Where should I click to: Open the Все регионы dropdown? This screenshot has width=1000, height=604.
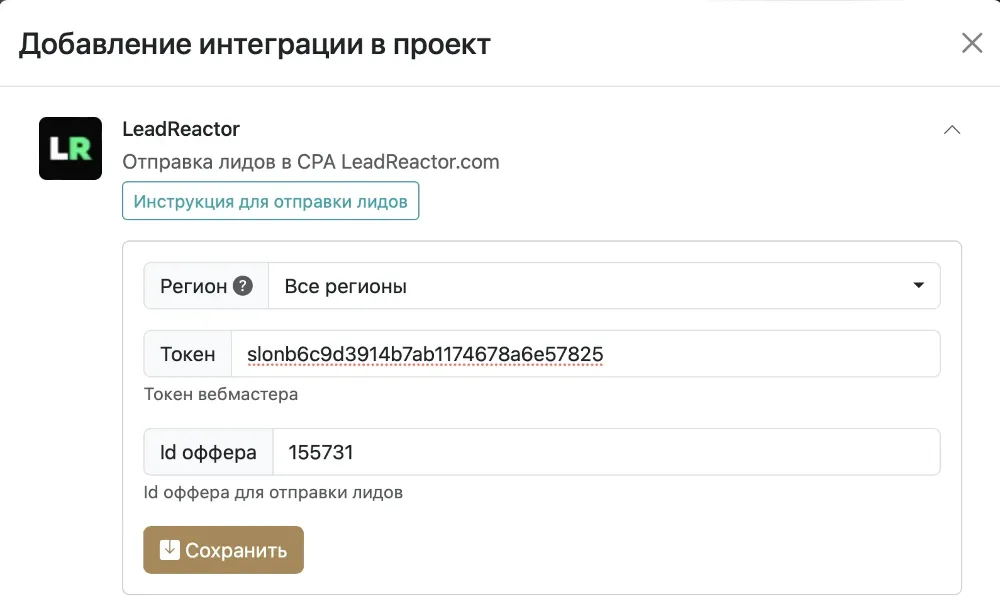(x=600, y=286)
